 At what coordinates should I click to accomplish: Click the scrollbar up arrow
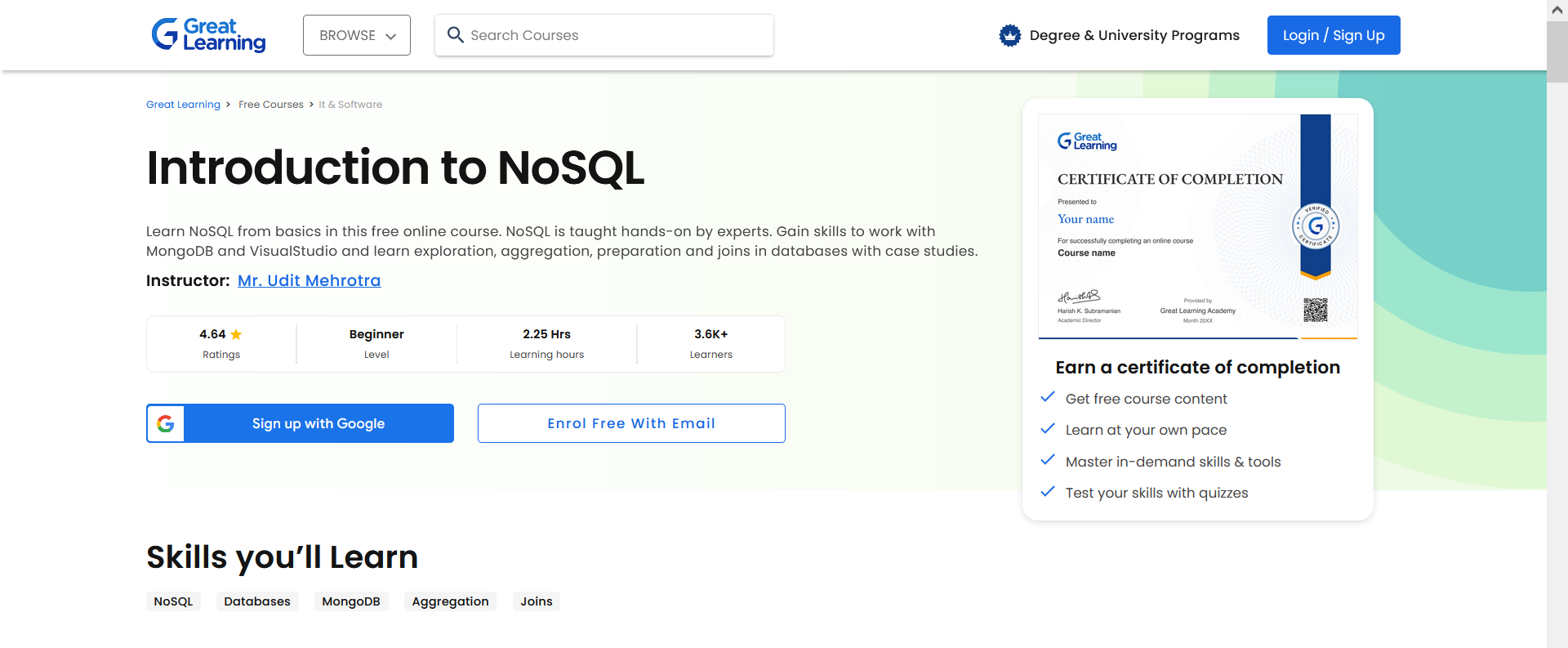(x=1557, y=10)
